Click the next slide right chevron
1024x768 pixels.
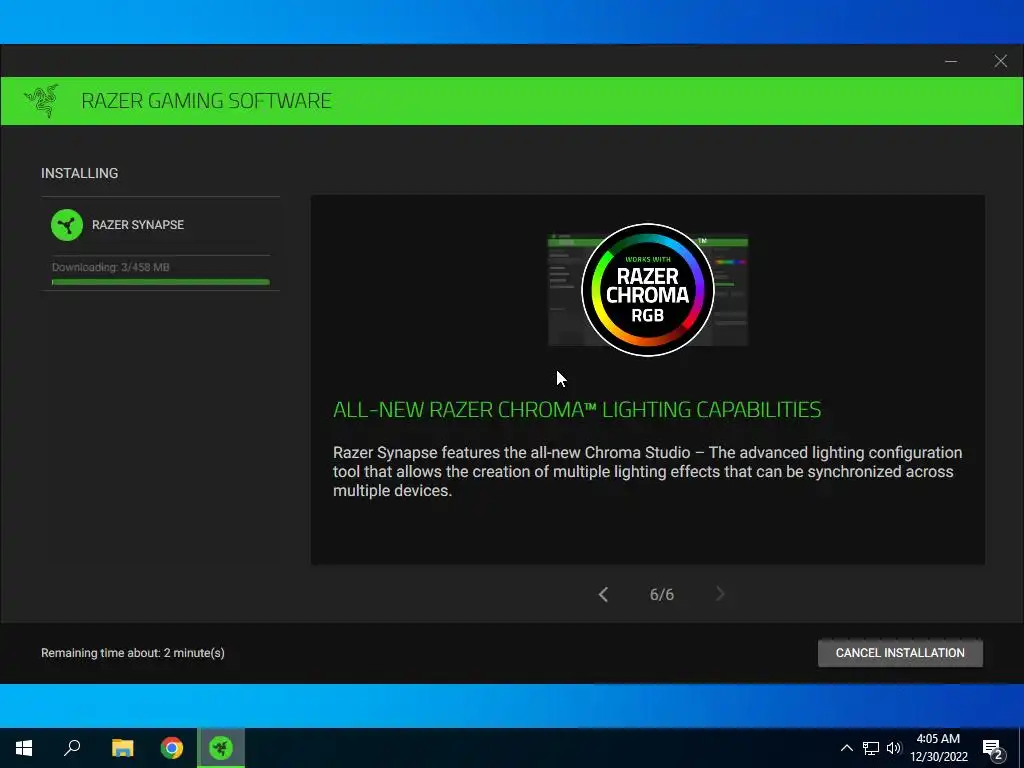pyautogui.click(x=720, y=594)
